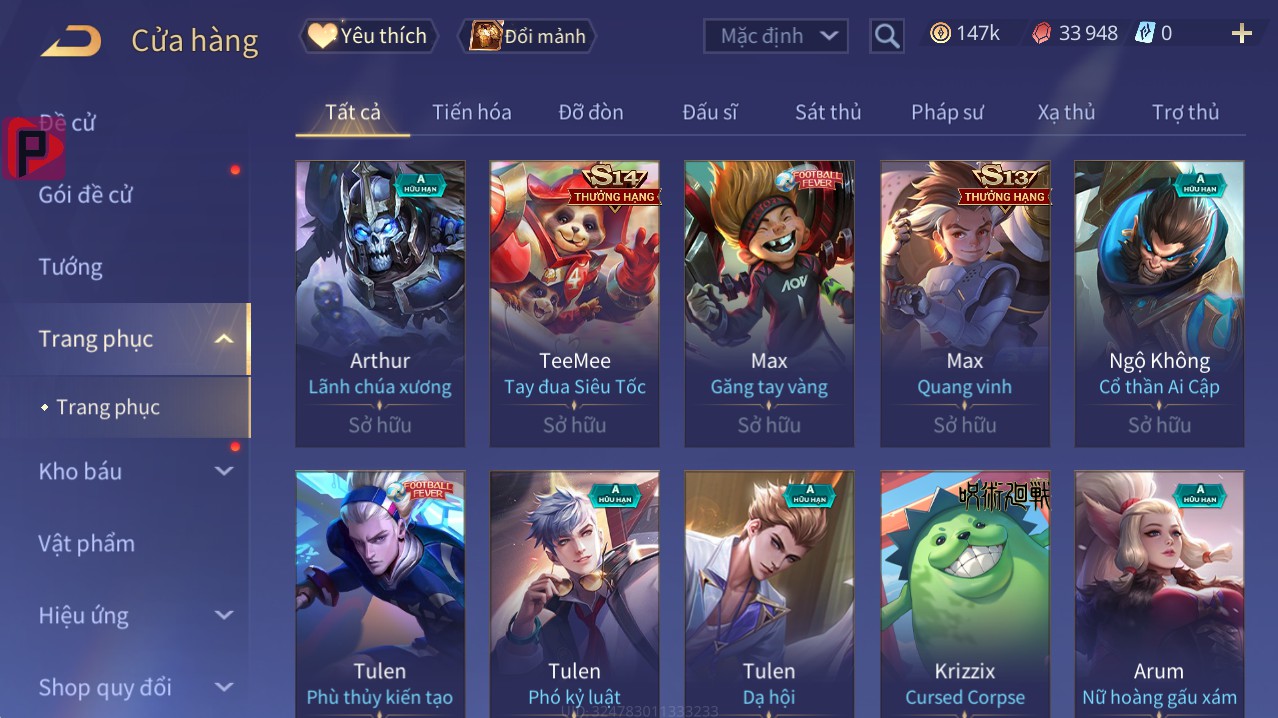
Task: Open Tướng in the sidebar
Action: (x=71, y=267)
